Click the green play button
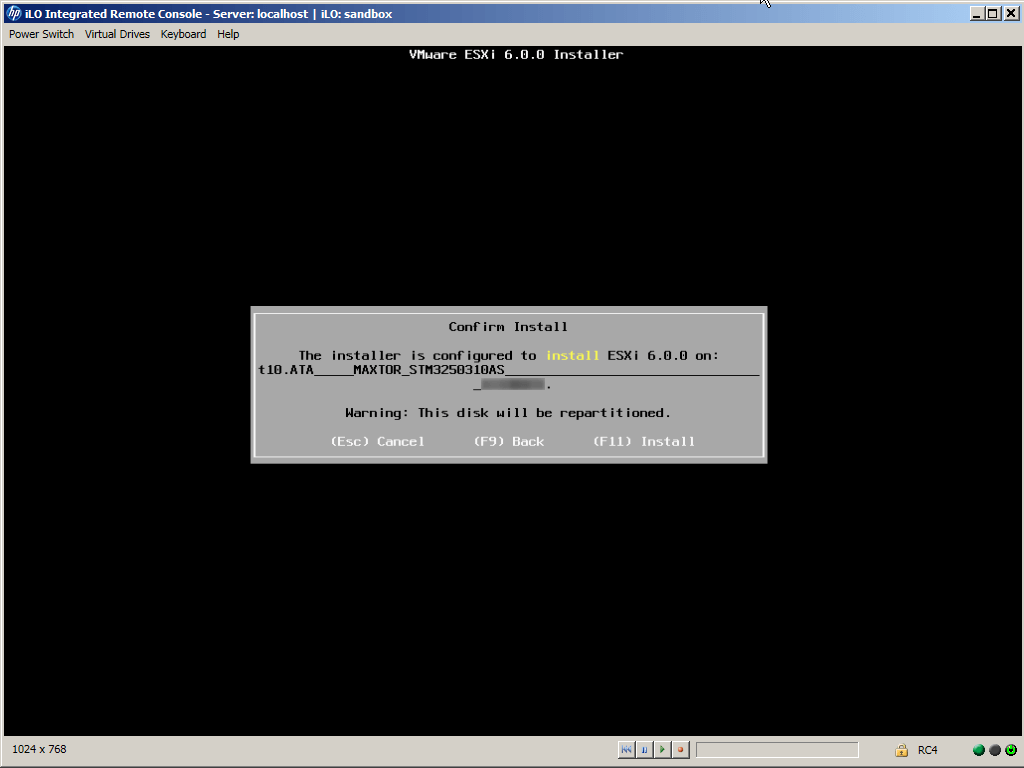The width and height of the screenshot is (1024, 768). 662,749
